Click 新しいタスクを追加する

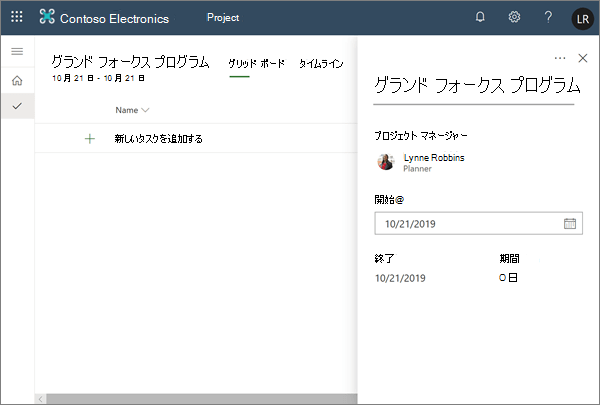tap(158, 139)
